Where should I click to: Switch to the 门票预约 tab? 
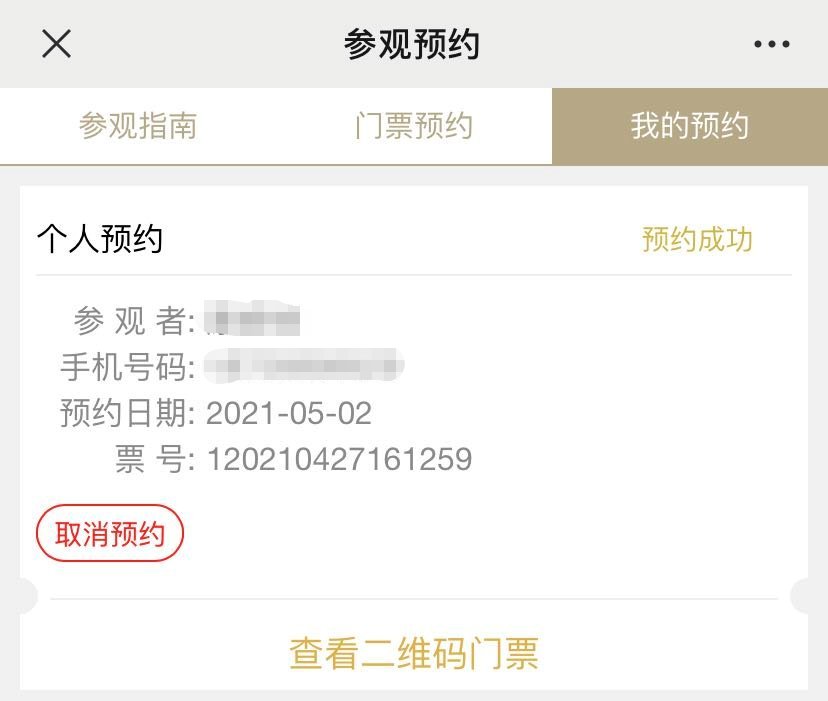[413, 126]
